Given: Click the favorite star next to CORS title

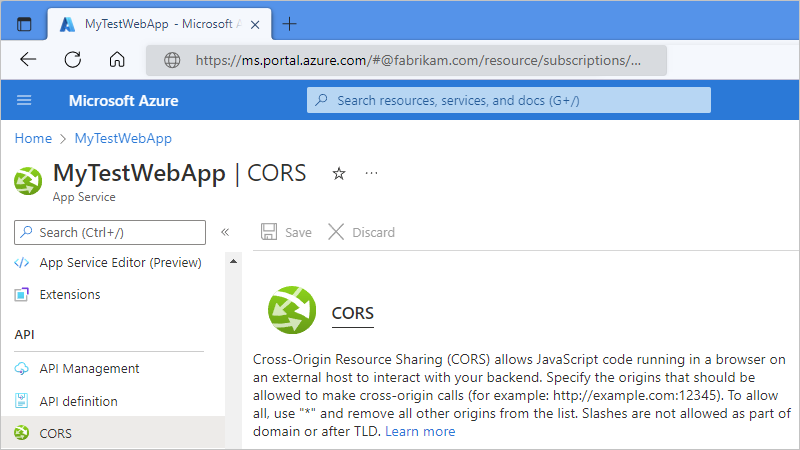Looking at the screenshot, I should tap(339, 173).
